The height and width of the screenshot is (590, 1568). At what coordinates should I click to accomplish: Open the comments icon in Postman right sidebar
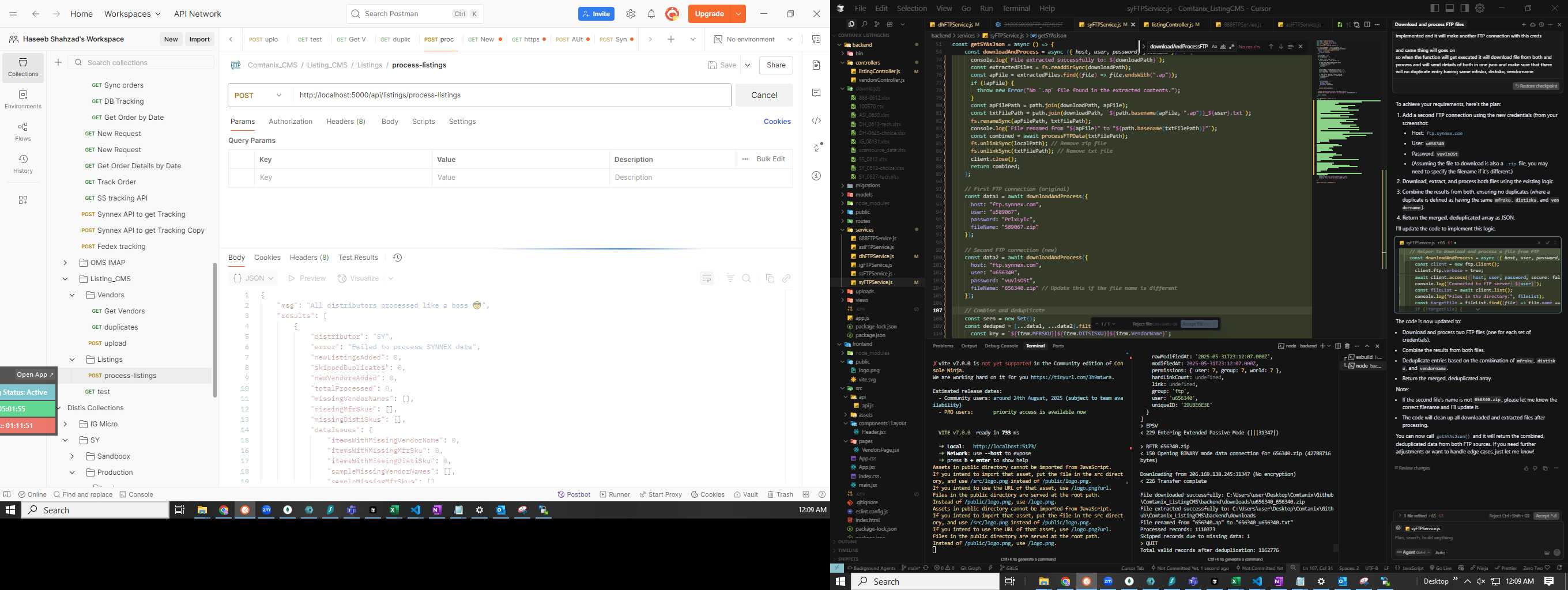pyautogui.click(x=816, y=92)
